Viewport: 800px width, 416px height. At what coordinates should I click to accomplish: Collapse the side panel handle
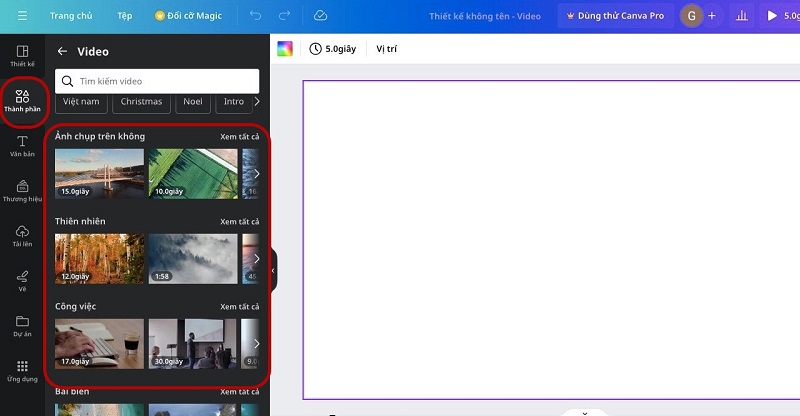[273, 271]
